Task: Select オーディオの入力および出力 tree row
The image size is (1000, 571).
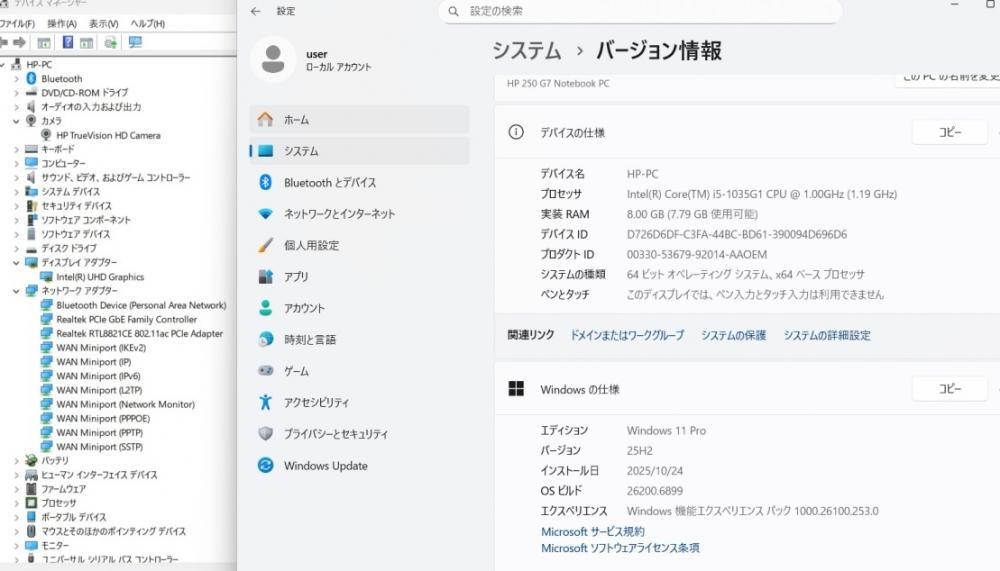Action: pyautogui.click(x=91, y=107)
